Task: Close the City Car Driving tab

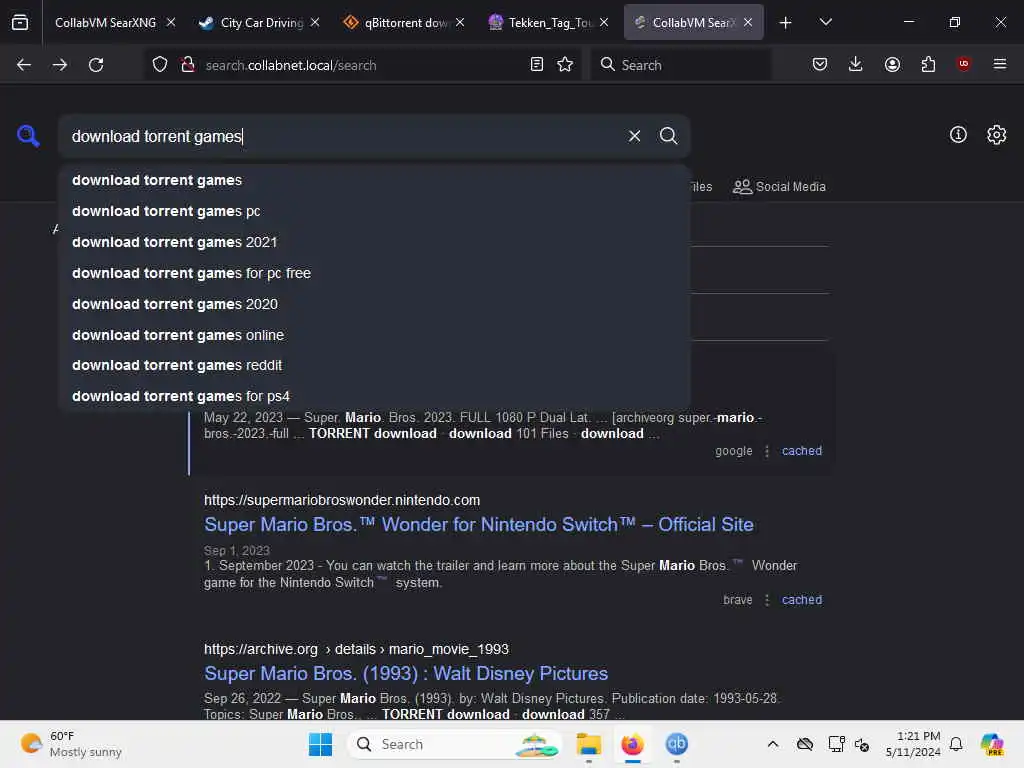Action: click(315, 22)
